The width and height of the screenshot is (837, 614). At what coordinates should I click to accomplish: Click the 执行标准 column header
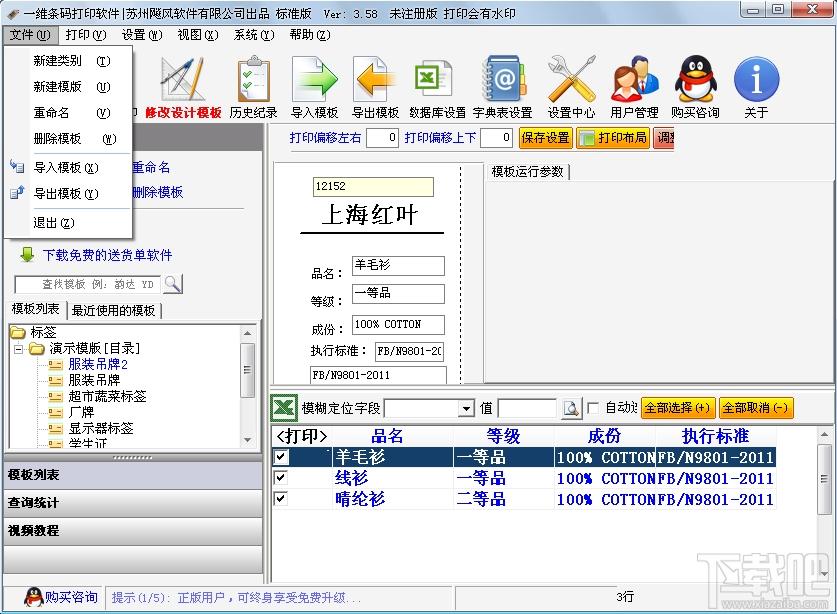[x=715, y=436]
